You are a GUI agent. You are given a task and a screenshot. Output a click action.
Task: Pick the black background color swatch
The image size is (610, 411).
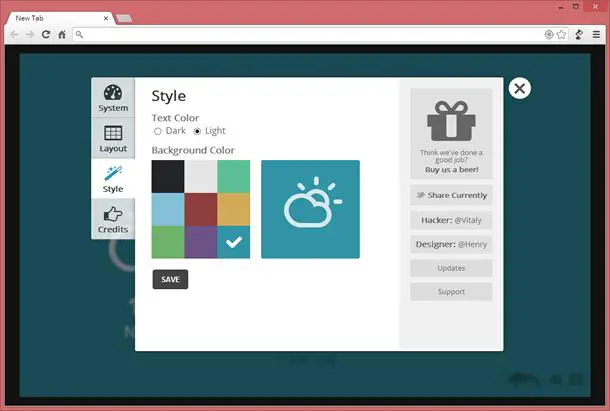pyautogui.click(x=168, y=176)
